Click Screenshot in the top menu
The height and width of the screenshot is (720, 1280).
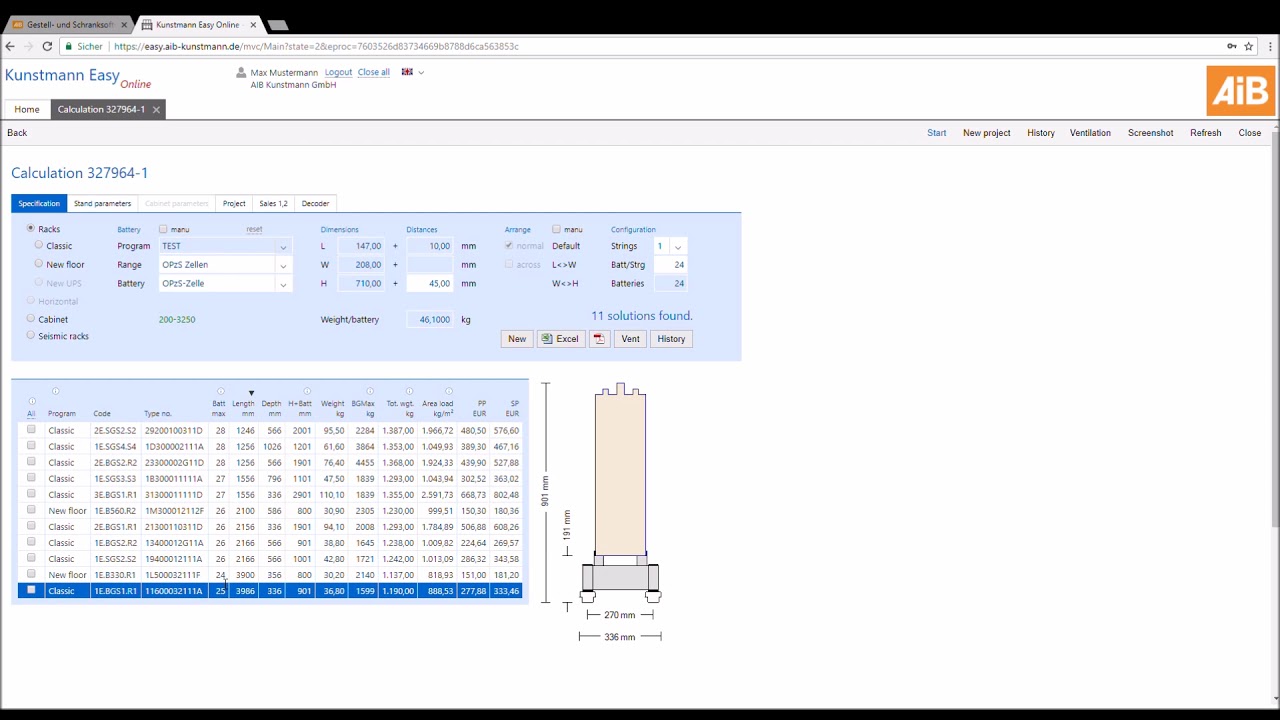click(1151, 133)
